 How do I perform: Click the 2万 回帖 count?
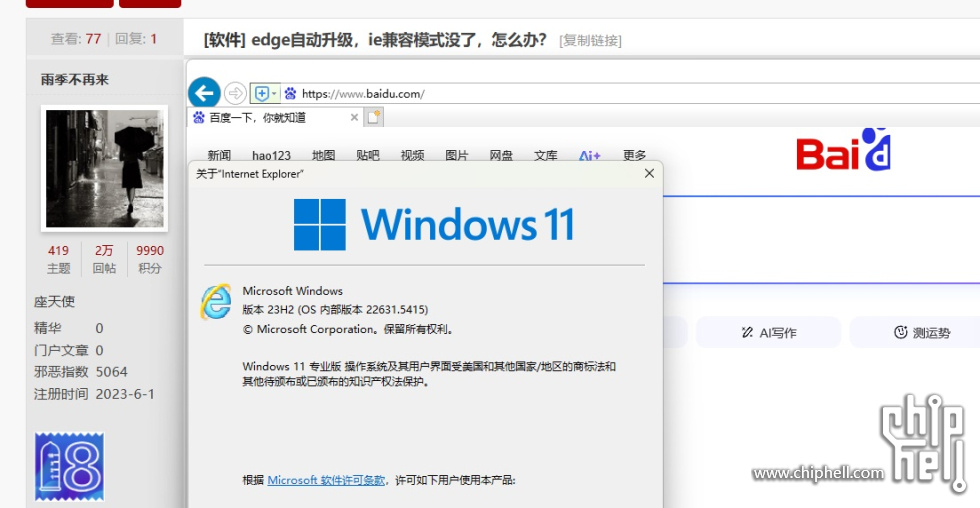pyautogui.click(x=104, y=259)
